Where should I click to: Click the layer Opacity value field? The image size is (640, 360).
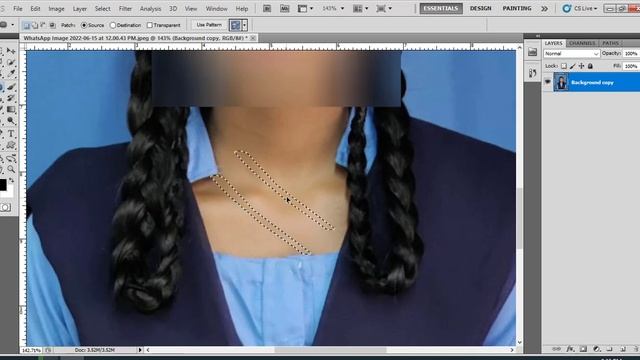(x=631, y=53)
